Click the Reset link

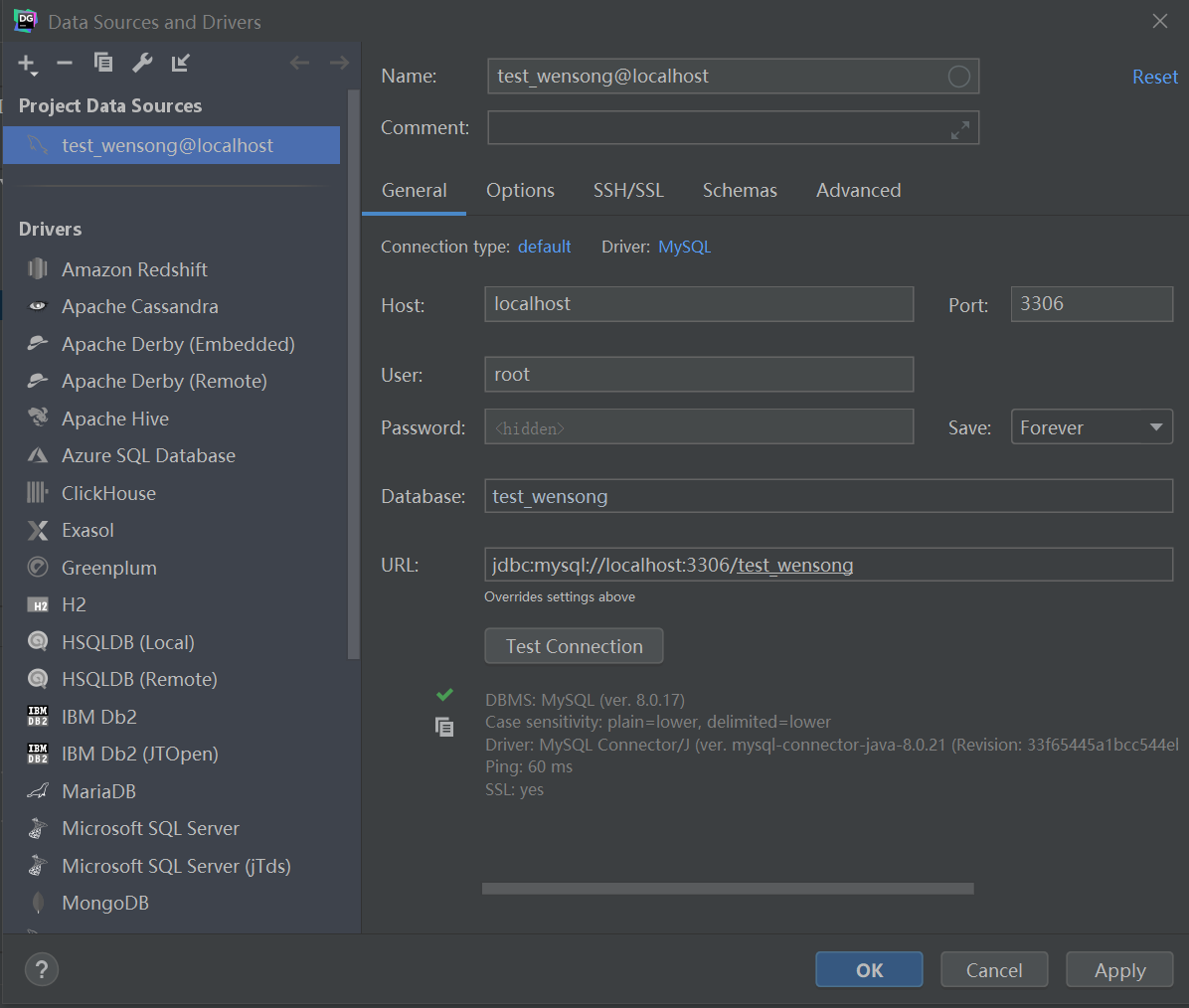coord(1154,77)
